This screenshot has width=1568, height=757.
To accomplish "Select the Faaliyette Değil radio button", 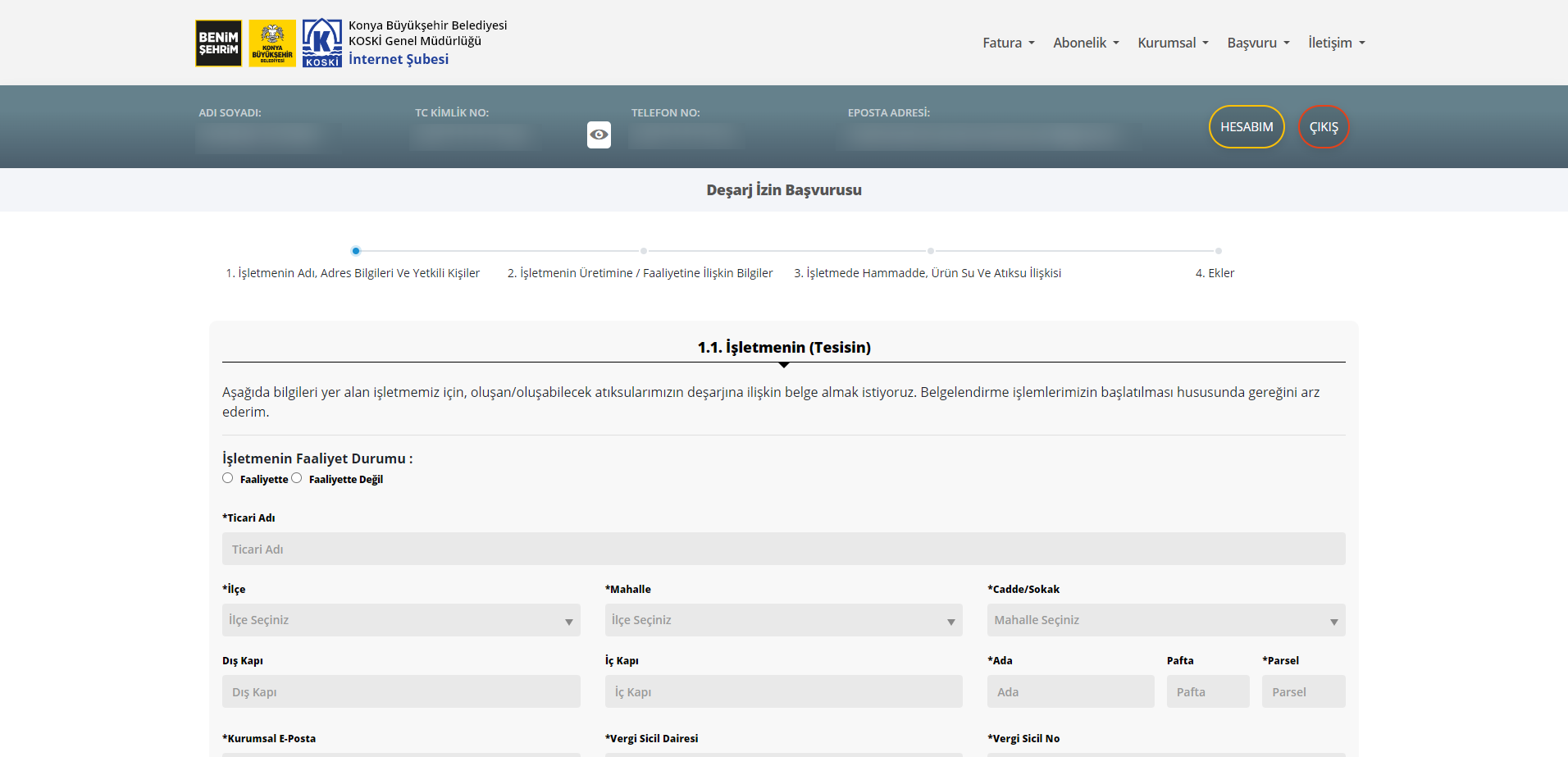I will pyautogui.click(x=297, y=478).
